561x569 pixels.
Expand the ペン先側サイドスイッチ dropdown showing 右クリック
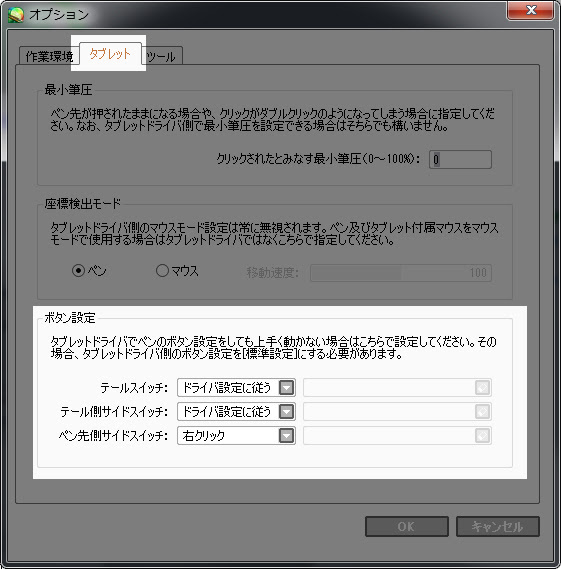coord(236,436)
